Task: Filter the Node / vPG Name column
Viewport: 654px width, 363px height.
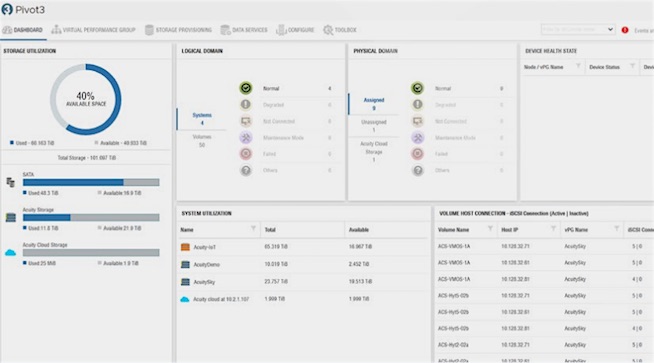Action: tap(578, 66)
